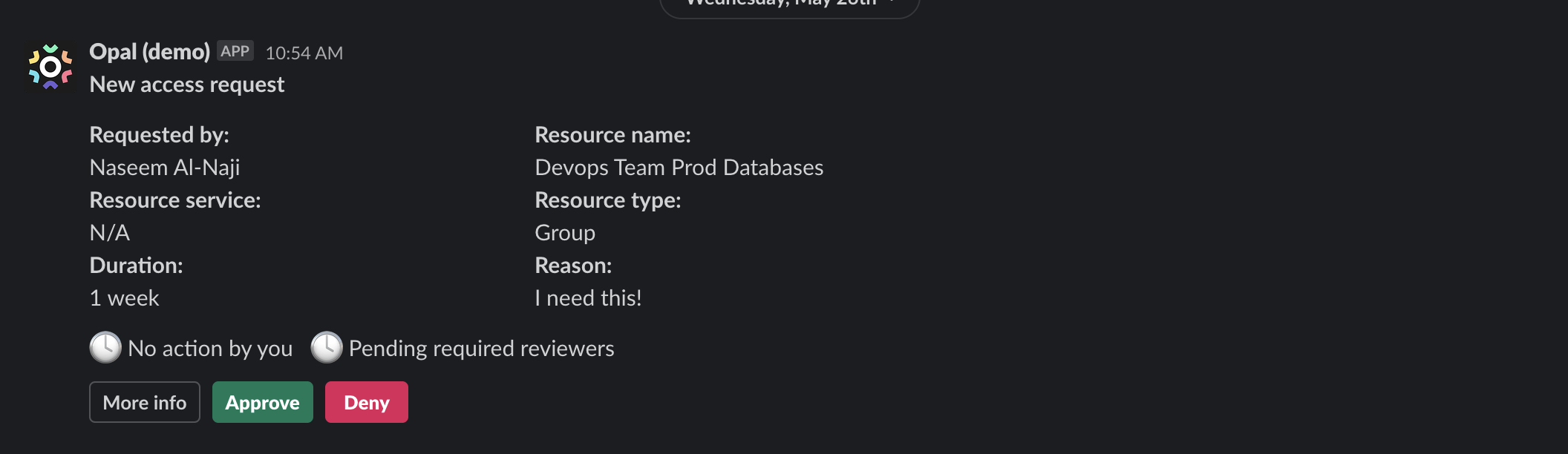Image resolution: width=1568 pixels, height=454 pixels.
Task: Click the reason text I need this!
Action: (588, 298)
